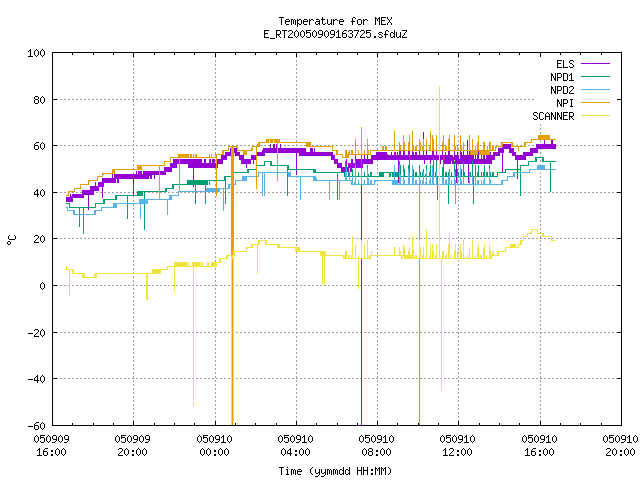
Task: Click the file name E_RT20050909163725.sfduZ
Action: click(335, 34)
